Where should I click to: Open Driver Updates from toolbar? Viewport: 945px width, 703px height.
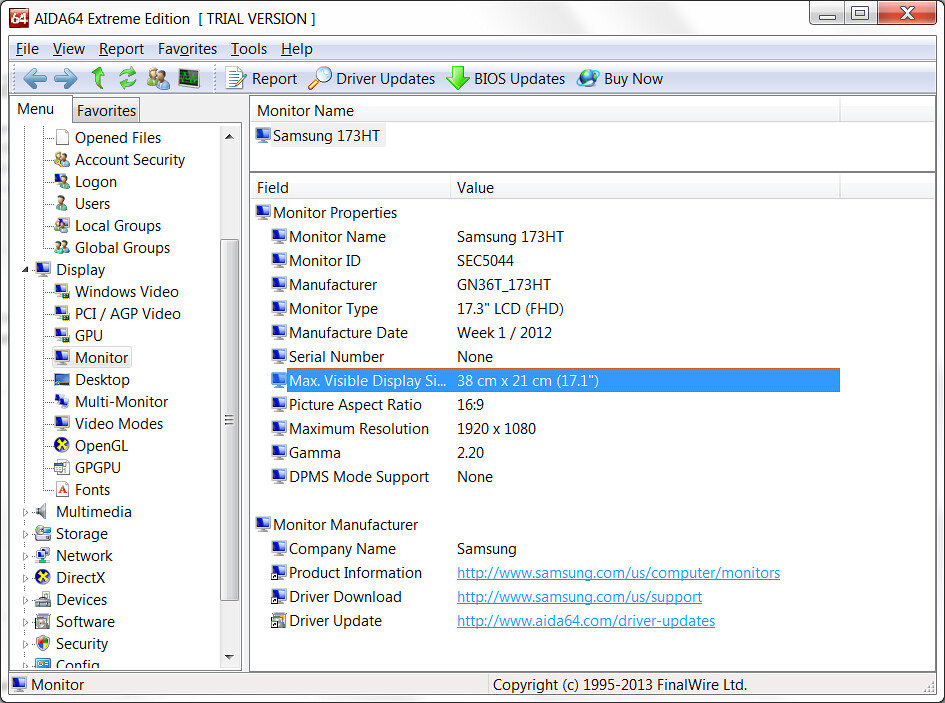point(371,78)
